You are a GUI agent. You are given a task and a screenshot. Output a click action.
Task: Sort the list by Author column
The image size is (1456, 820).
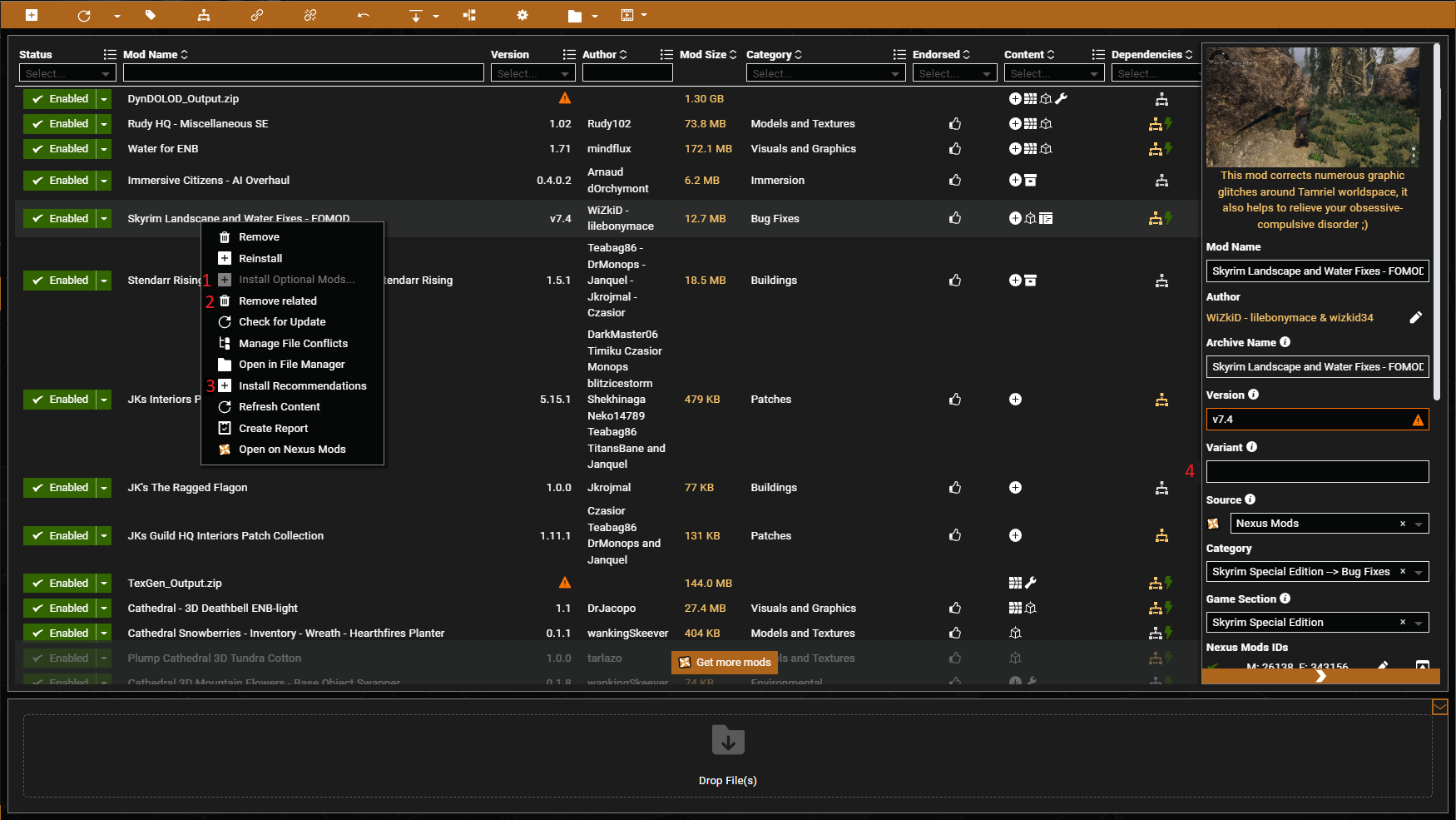point(605,55)
